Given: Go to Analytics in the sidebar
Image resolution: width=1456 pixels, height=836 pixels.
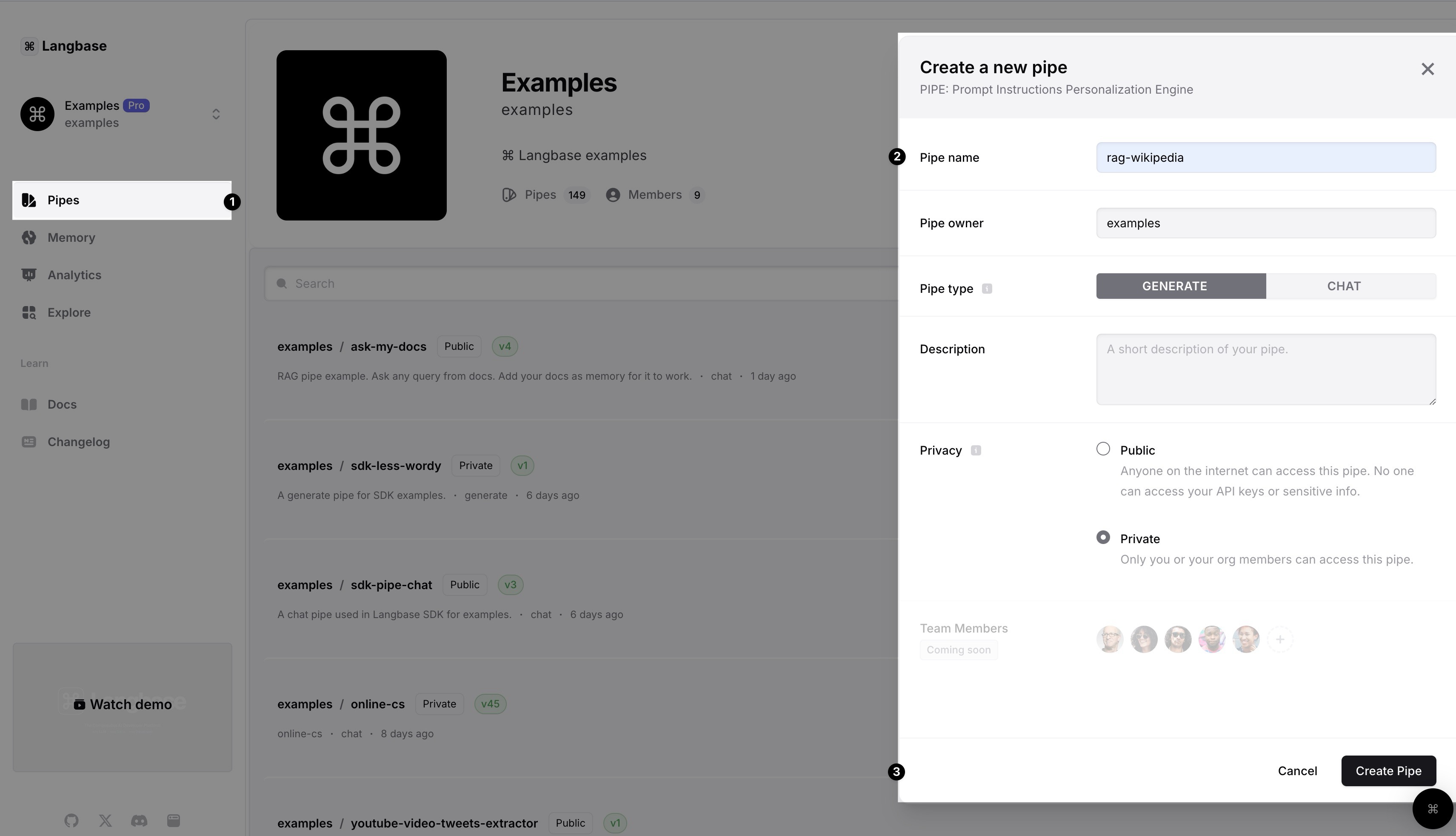Looking at the screenshot, I should pyautogui.click(x=74, y=275).
